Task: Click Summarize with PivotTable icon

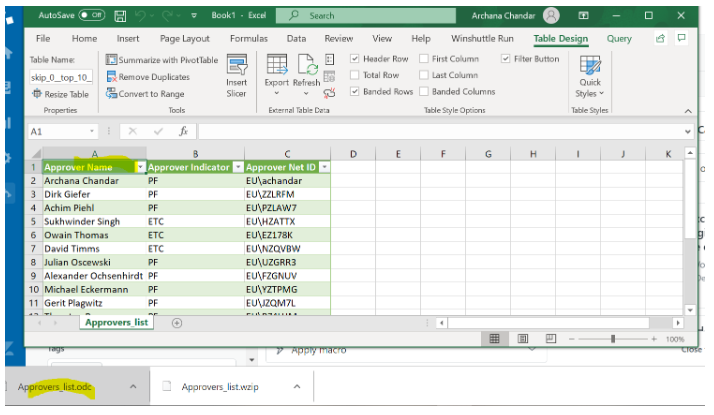Action: point(112,60)
